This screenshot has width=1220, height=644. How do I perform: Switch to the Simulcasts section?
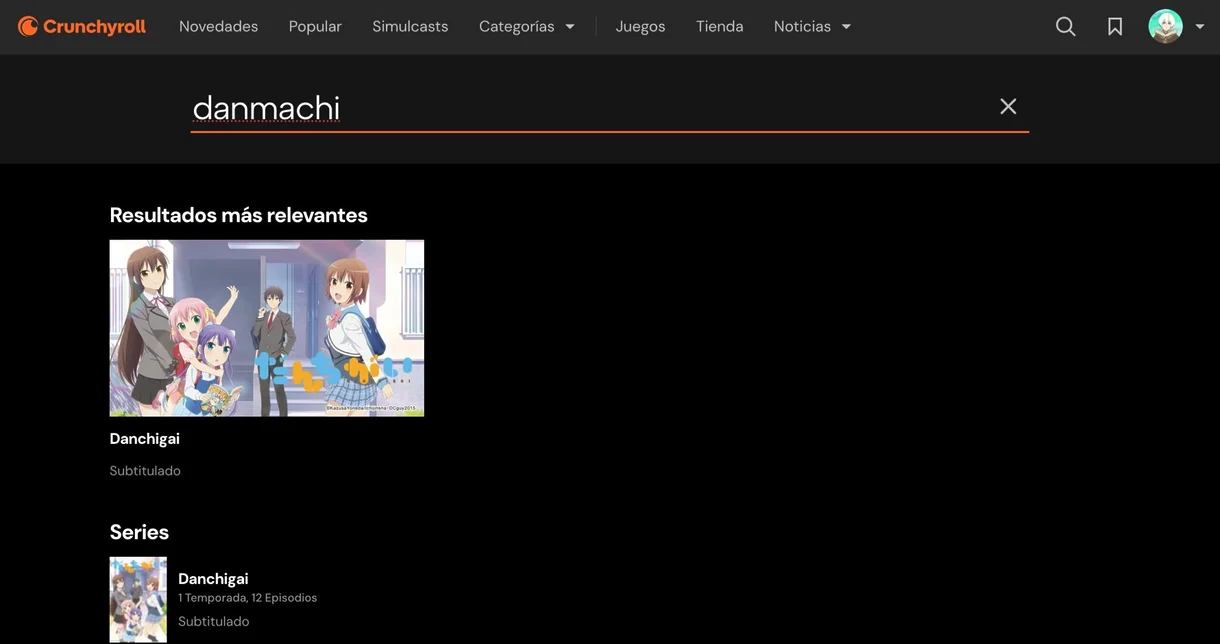(x=410, y=26)
